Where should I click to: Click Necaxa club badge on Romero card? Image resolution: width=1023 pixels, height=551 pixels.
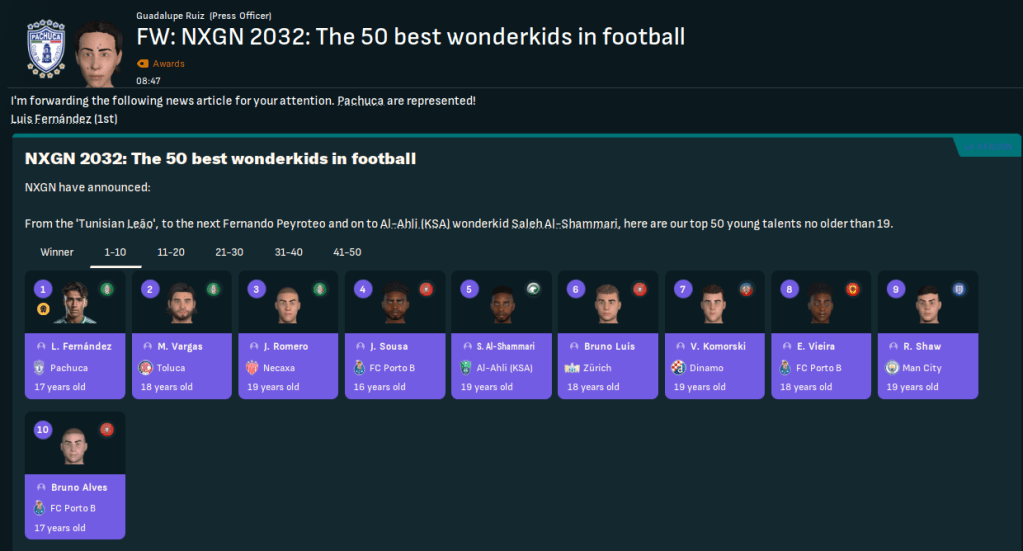pyautogui.click(x=252, y=368)
